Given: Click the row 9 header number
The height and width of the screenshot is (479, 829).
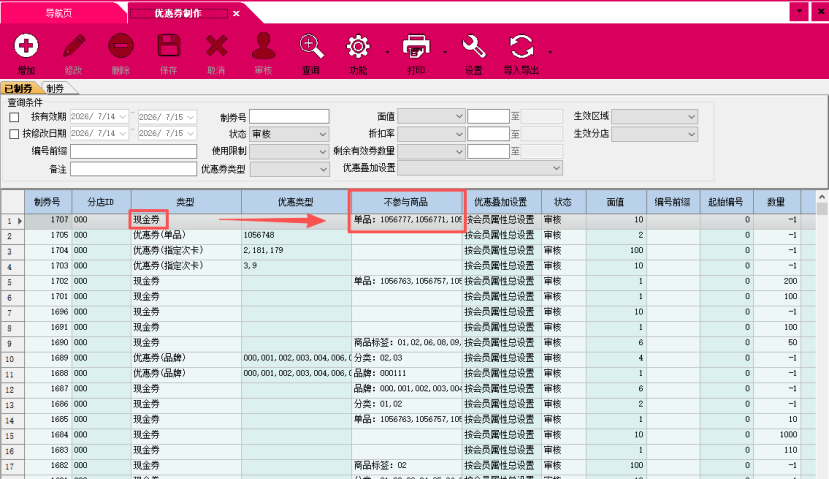Looking at the screenshot, I should [12, 343].
